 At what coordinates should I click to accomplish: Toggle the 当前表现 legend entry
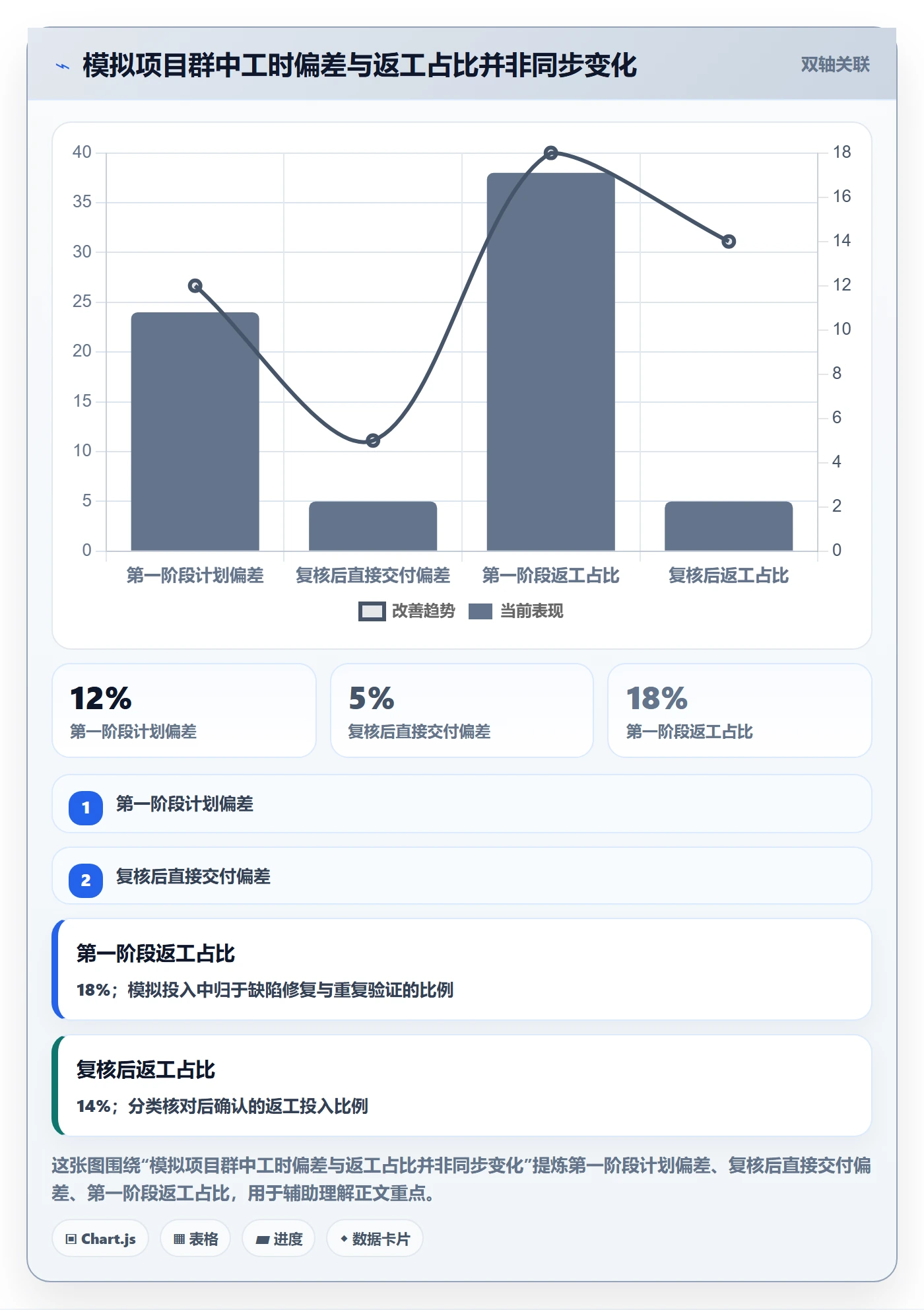[516, 611]
